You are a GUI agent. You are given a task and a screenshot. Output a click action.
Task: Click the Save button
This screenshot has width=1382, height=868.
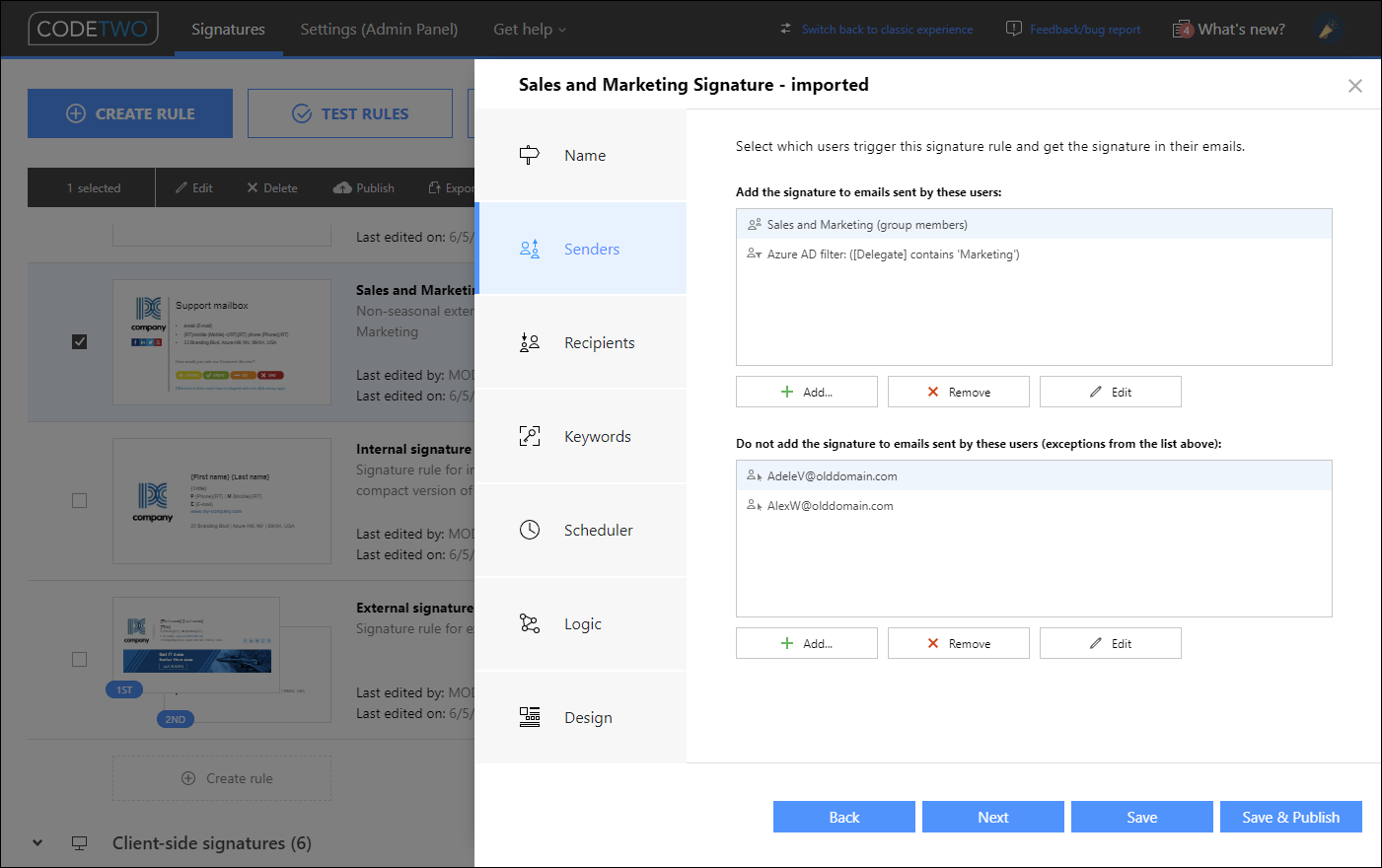click(1142, 817)
